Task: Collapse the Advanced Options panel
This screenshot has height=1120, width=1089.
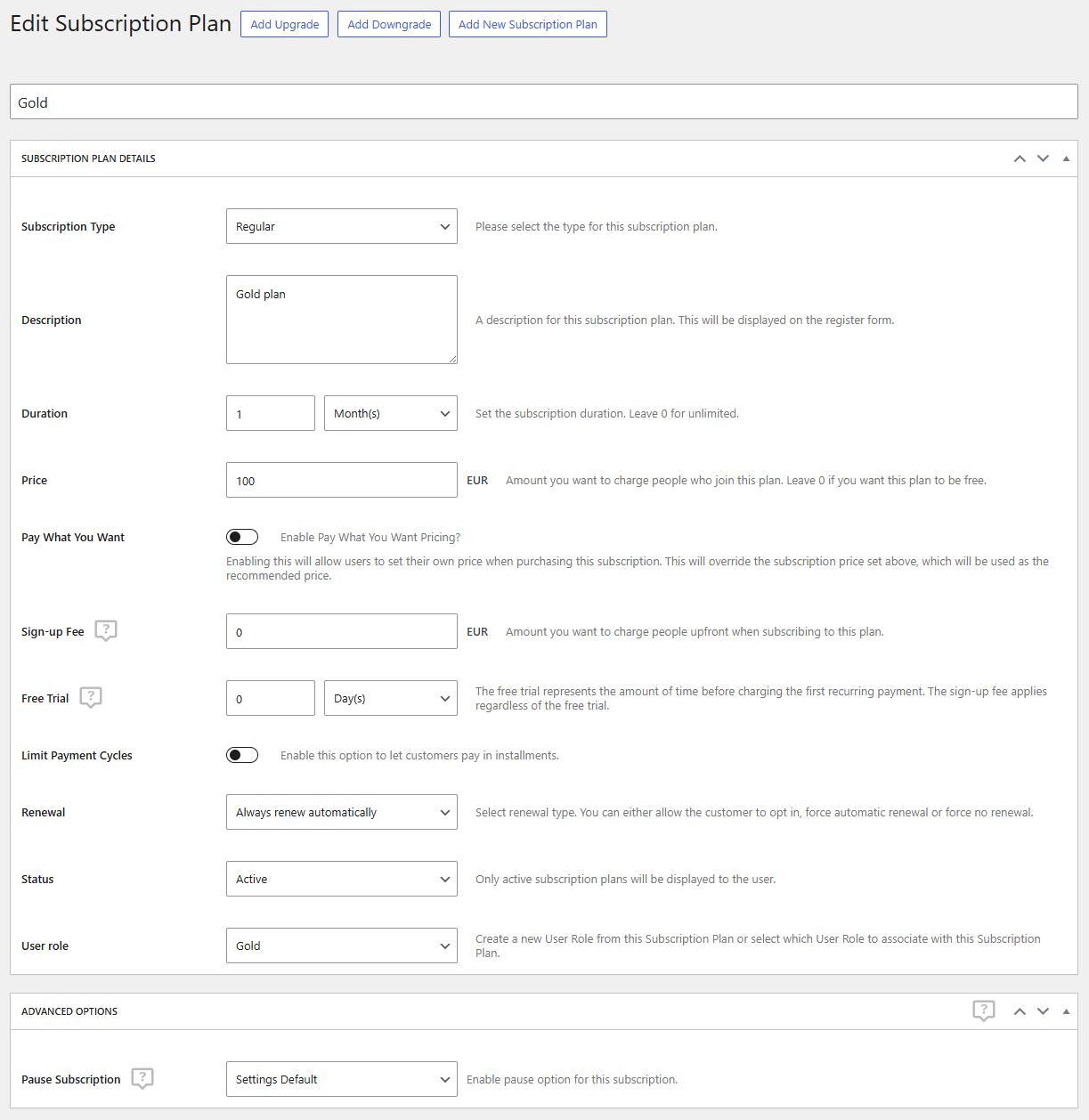Action: pos(1066,1010)
